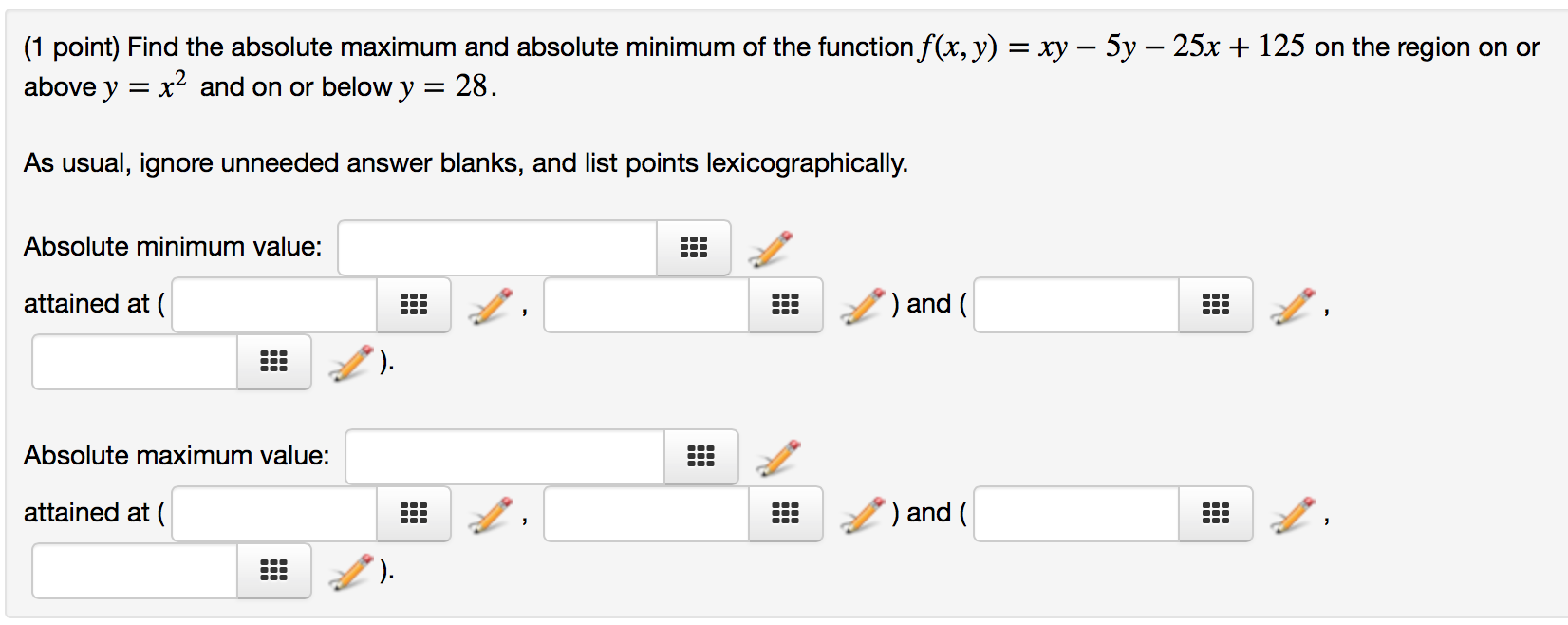1568x625 pixels.
Task: Open grid icon of first minimum point x-coordinate
Action: pos(414,305)
